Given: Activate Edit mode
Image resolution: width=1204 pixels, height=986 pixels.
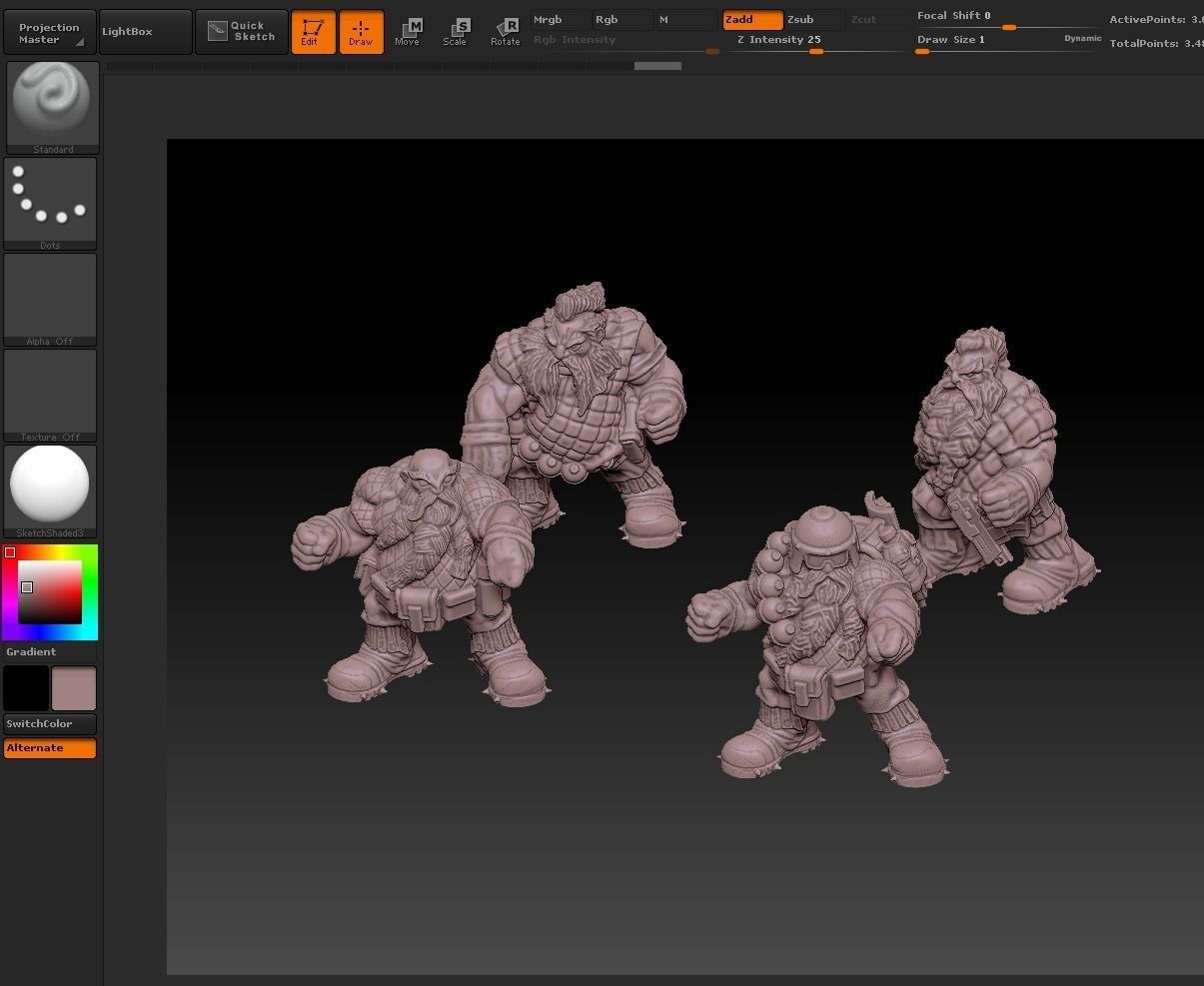Looking at the screenshot, I should (x=313, y=32).
